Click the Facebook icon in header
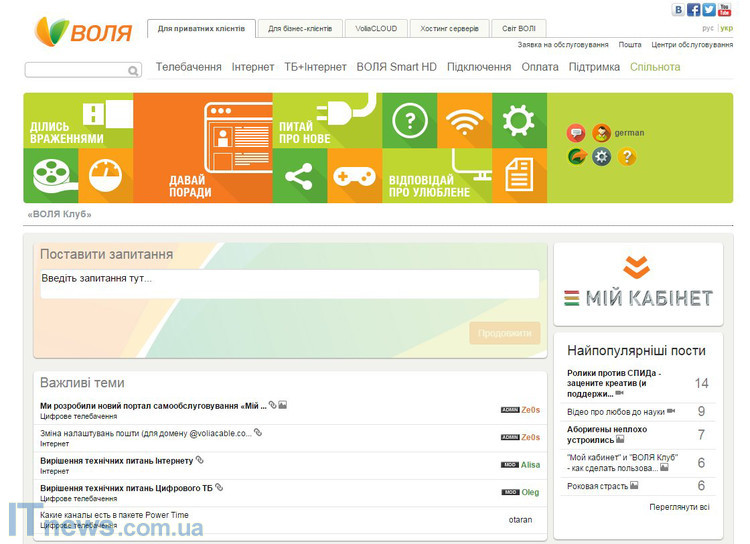This screenshot has width=750, height=544. click(694, 10)
